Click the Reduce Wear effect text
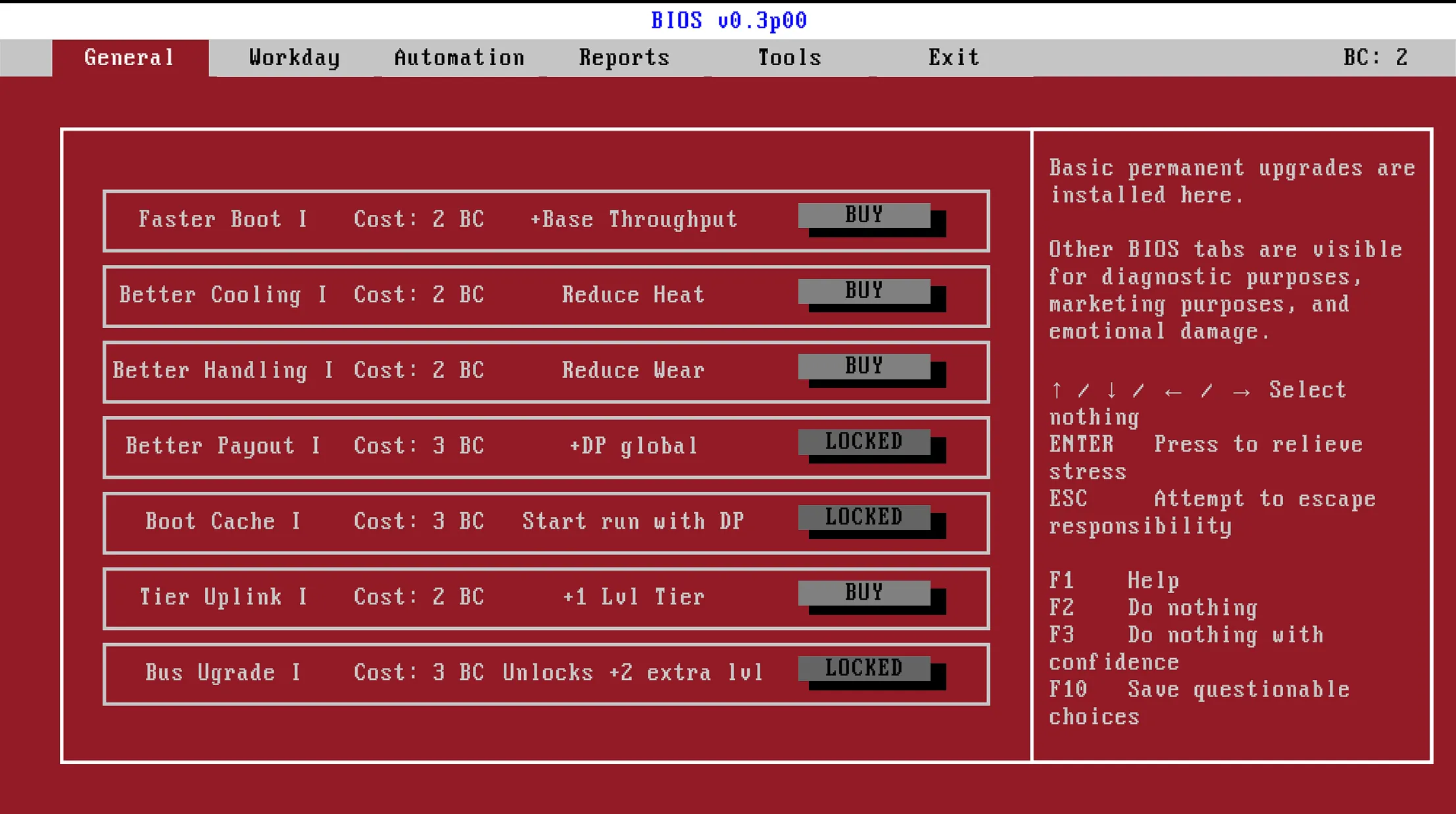The image size is (1456, 814). (x=634, y=371)
